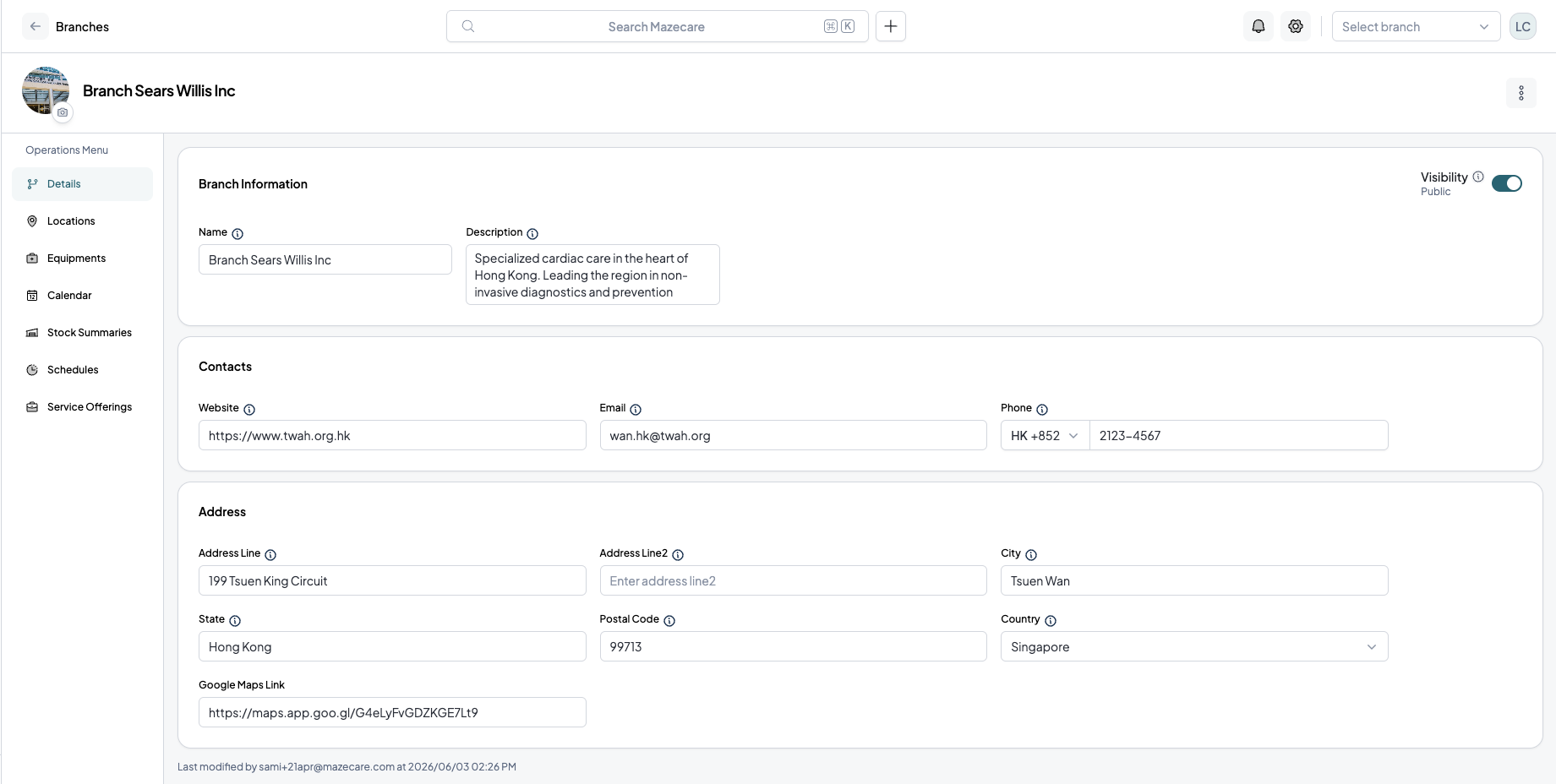Toggle the Visibility Public switch
Viewport: 1556px width, 784px height.
[x=1507, y=183]
